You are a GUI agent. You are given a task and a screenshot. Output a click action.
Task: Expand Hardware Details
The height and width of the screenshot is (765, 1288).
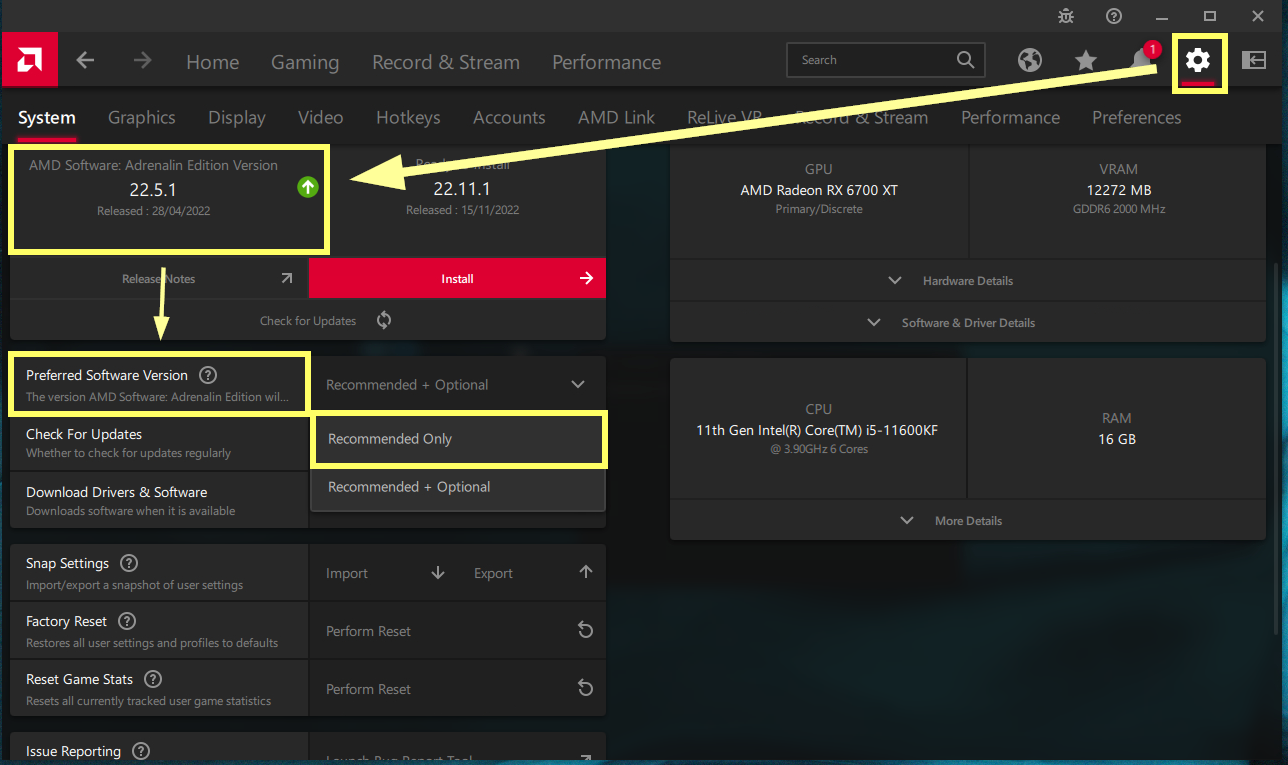tap(968, 281)
